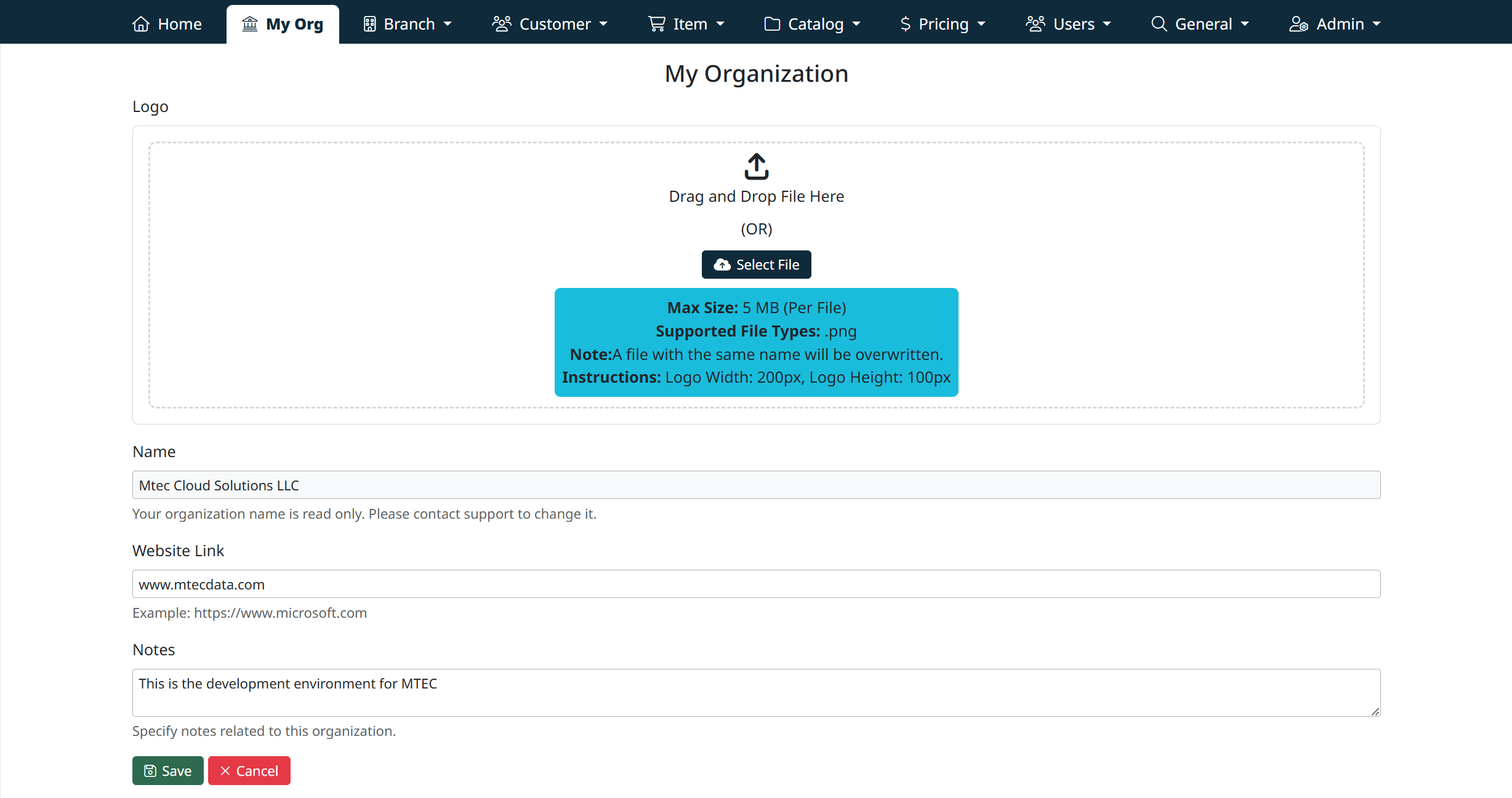Click the Branch building icon
Image resolution: width=1512 pixels, height=798 pixels.
pyautogui.click(x=369, y=24)
